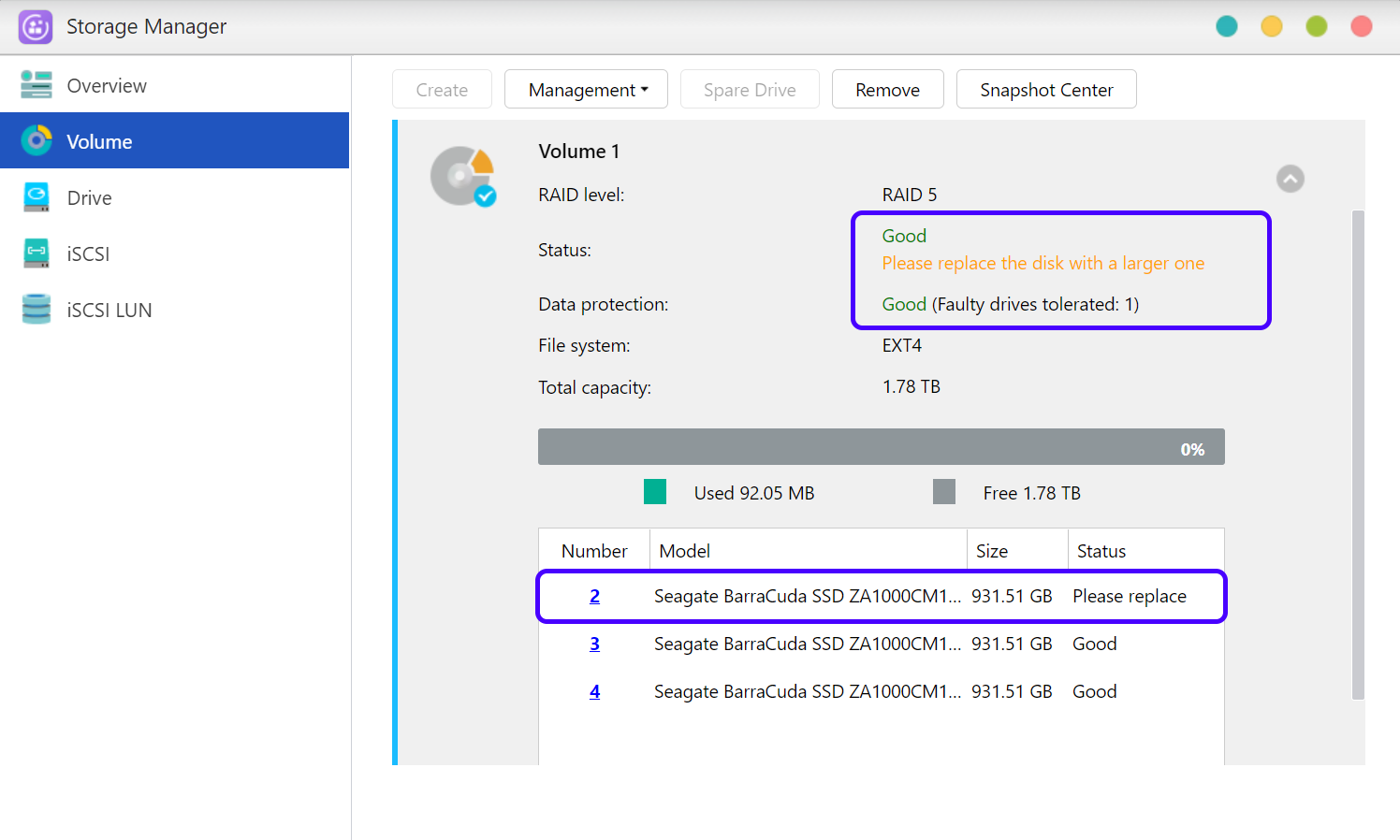
Task: Click the teal window control dot
Action: pos(1226,26)
